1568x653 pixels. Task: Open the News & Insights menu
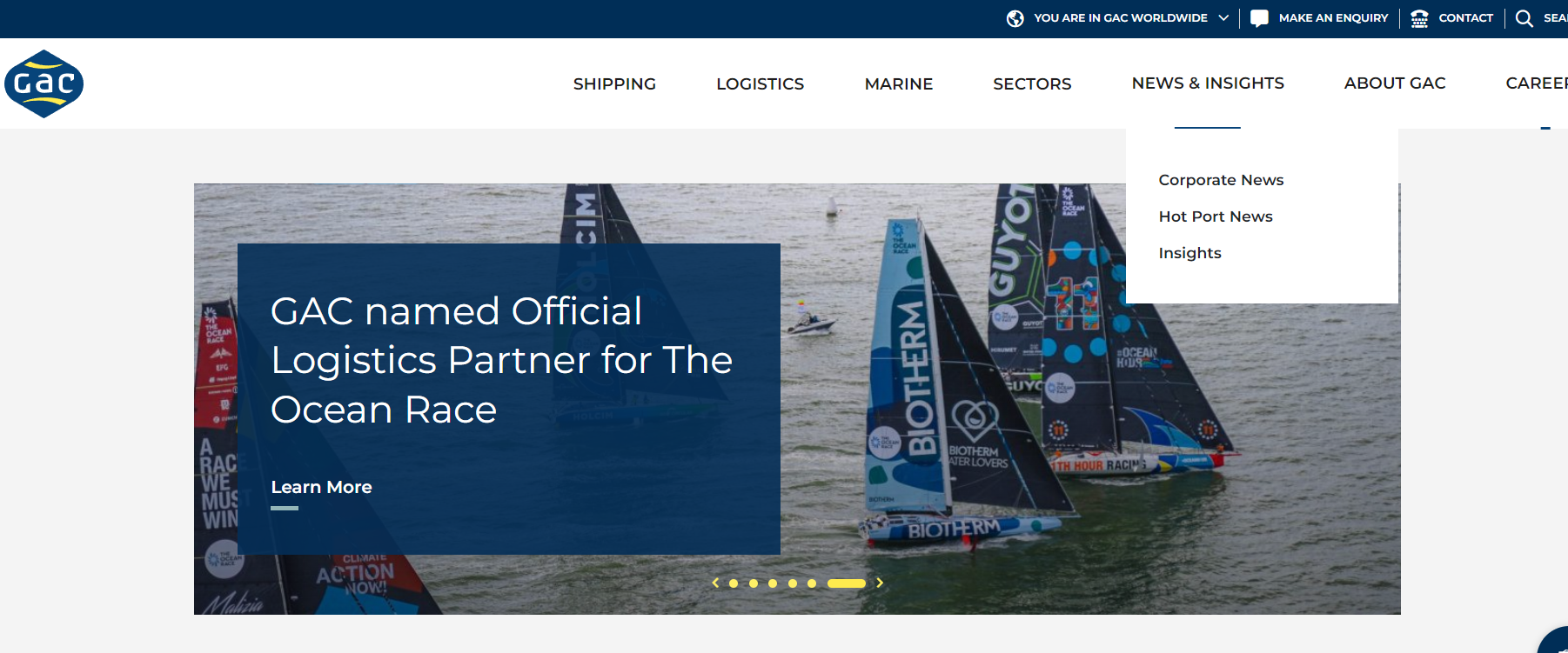tap(1208, 83)
